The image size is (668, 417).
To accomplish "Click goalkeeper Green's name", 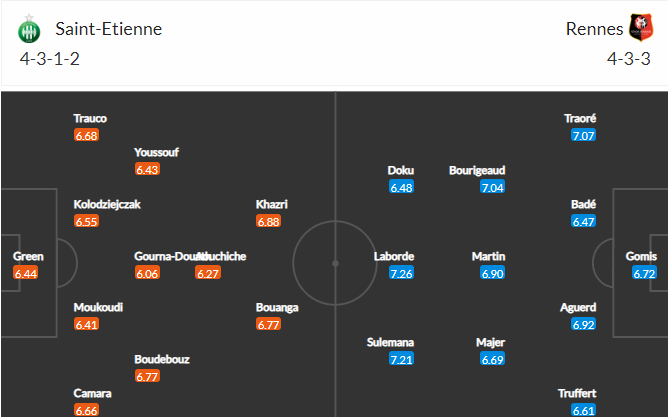I will [x=28, y=256].
